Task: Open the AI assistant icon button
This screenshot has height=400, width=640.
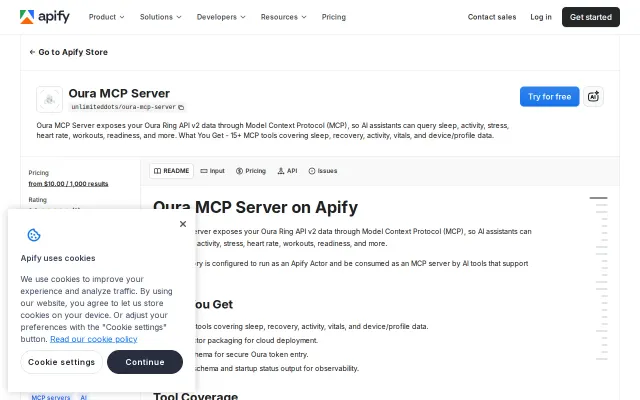Action: tap(593, 97)
